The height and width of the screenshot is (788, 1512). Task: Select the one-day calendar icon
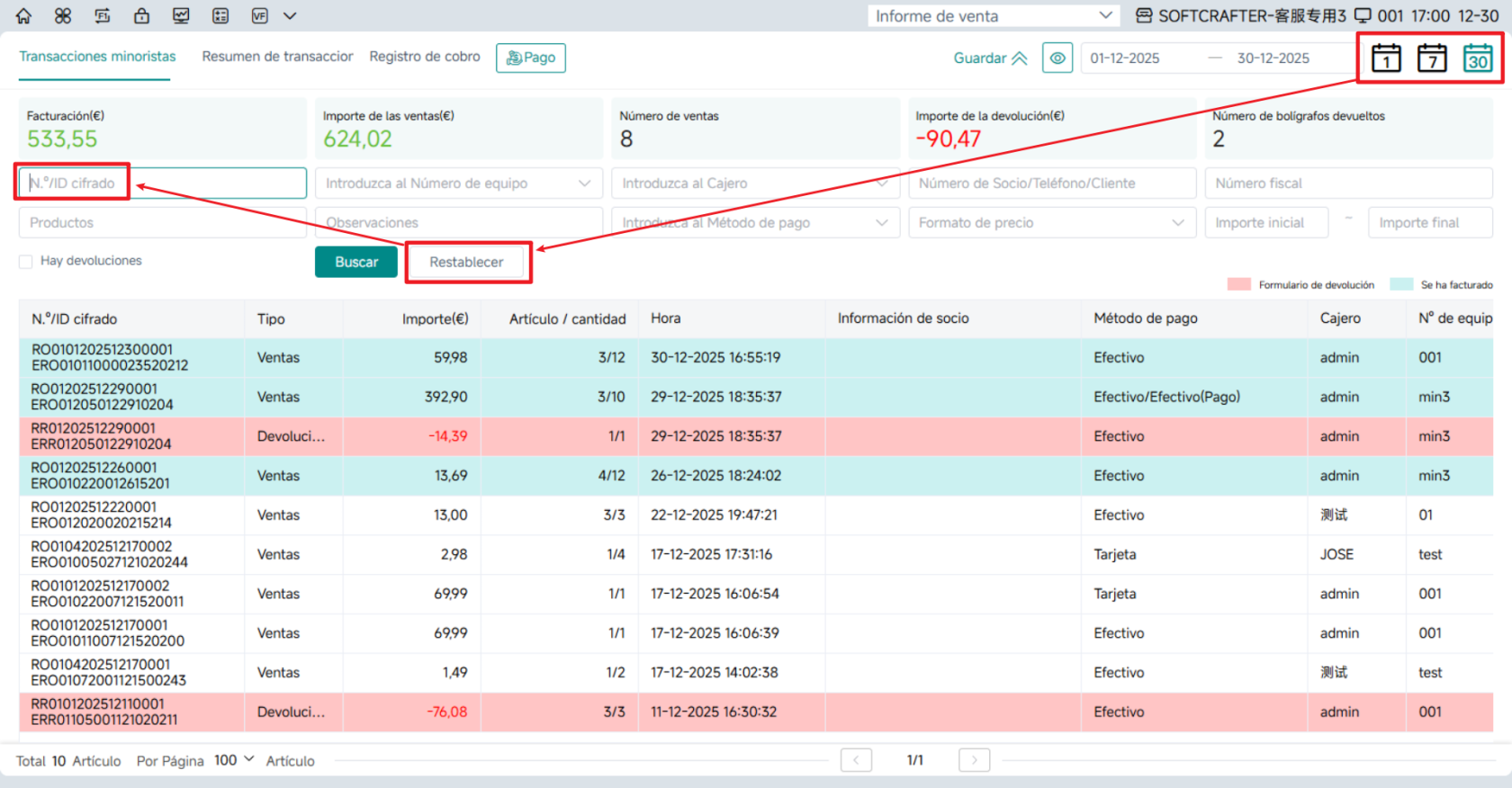point(1386,58)
